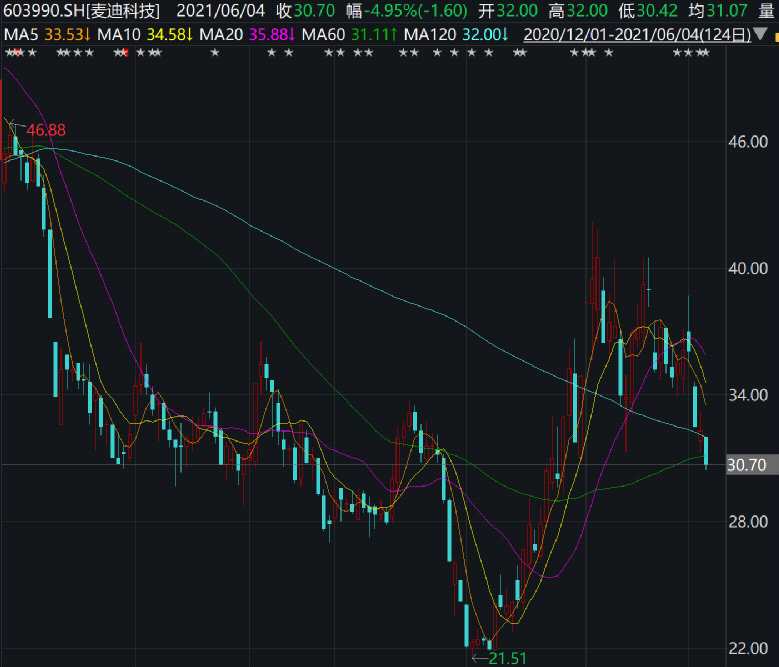Click the opening price 开32.00
779x667 pixels.
tap(508, 10)
